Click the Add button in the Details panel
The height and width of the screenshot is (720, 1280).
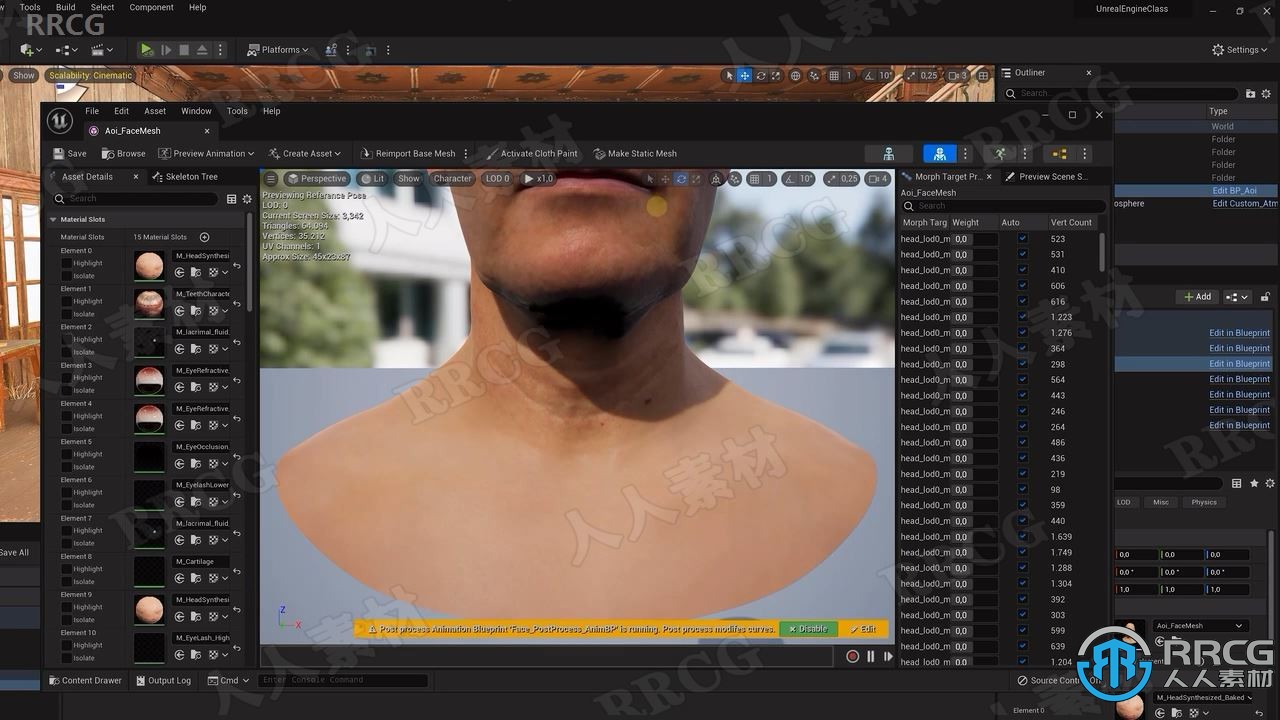tap(1197, 297)
